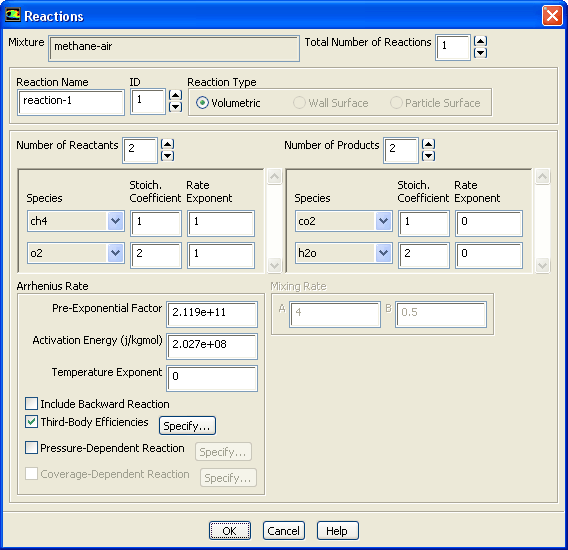Viewport: 568px width, 550px height.
Task: Confirm with the OK button
Action: pyautogui.click(x=230, y=531)
